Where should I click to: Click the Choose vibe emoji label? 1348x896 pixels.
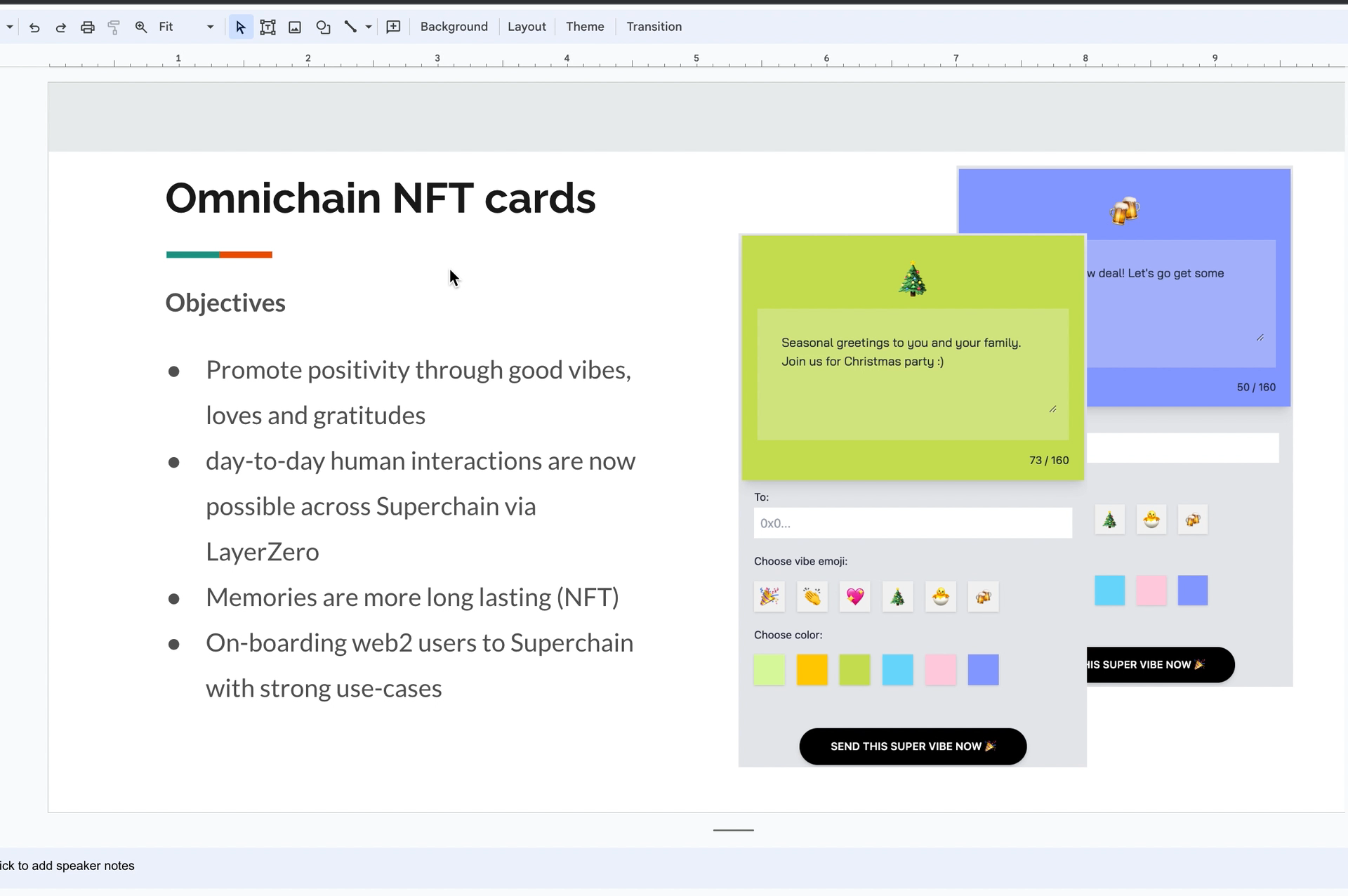coord(800,562)
